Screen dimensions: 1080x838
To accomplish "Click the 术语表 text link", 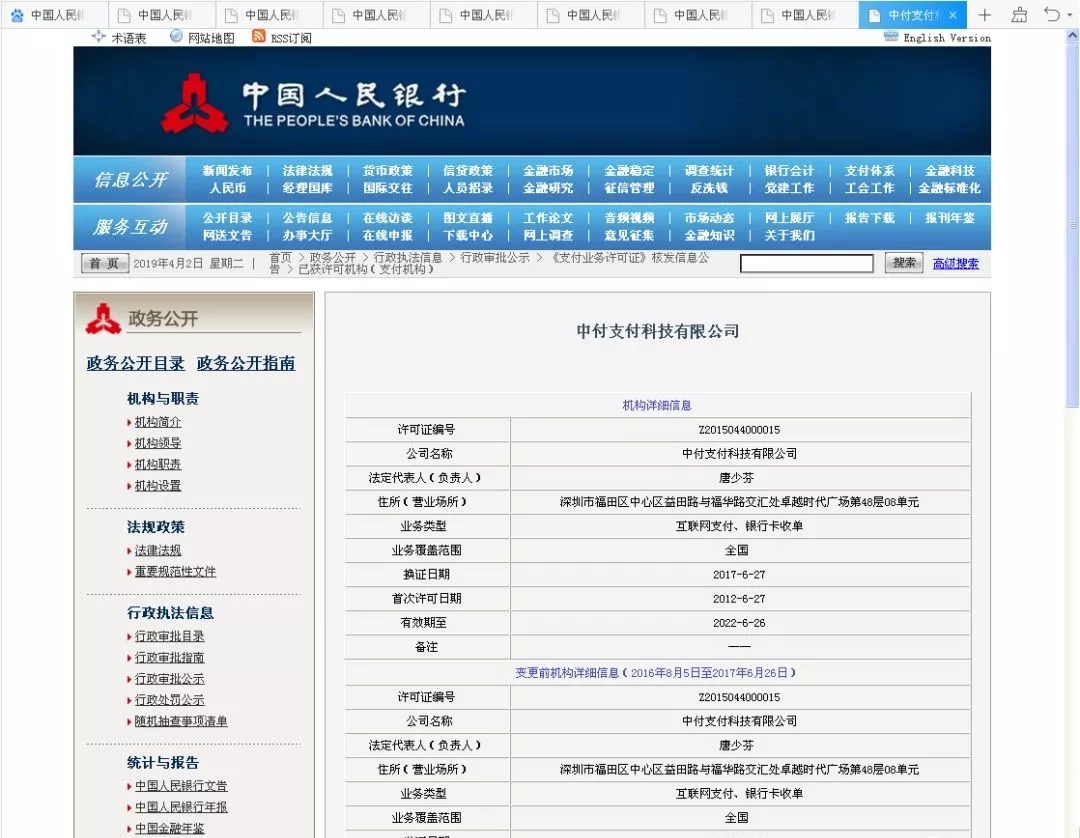I will pos(129,38).
